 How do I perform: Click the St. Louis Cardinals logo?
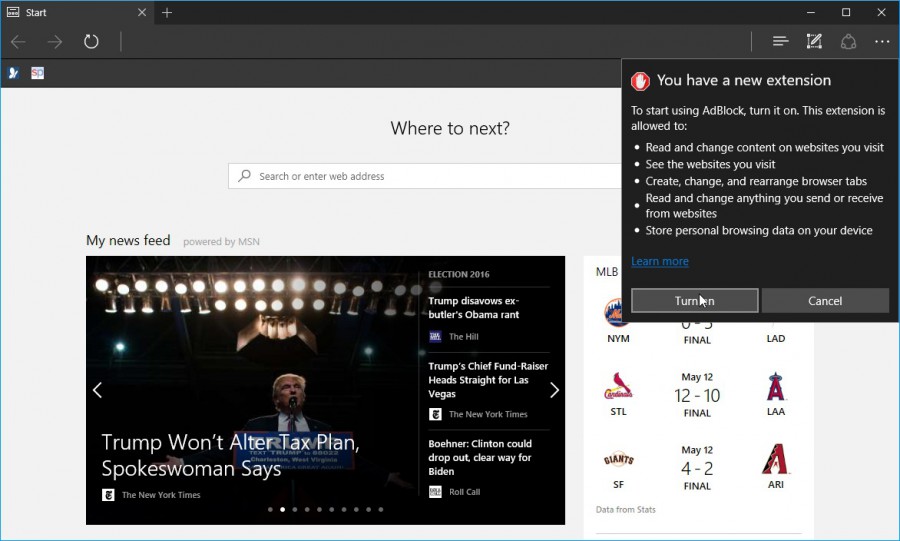(x=618, y=386)
